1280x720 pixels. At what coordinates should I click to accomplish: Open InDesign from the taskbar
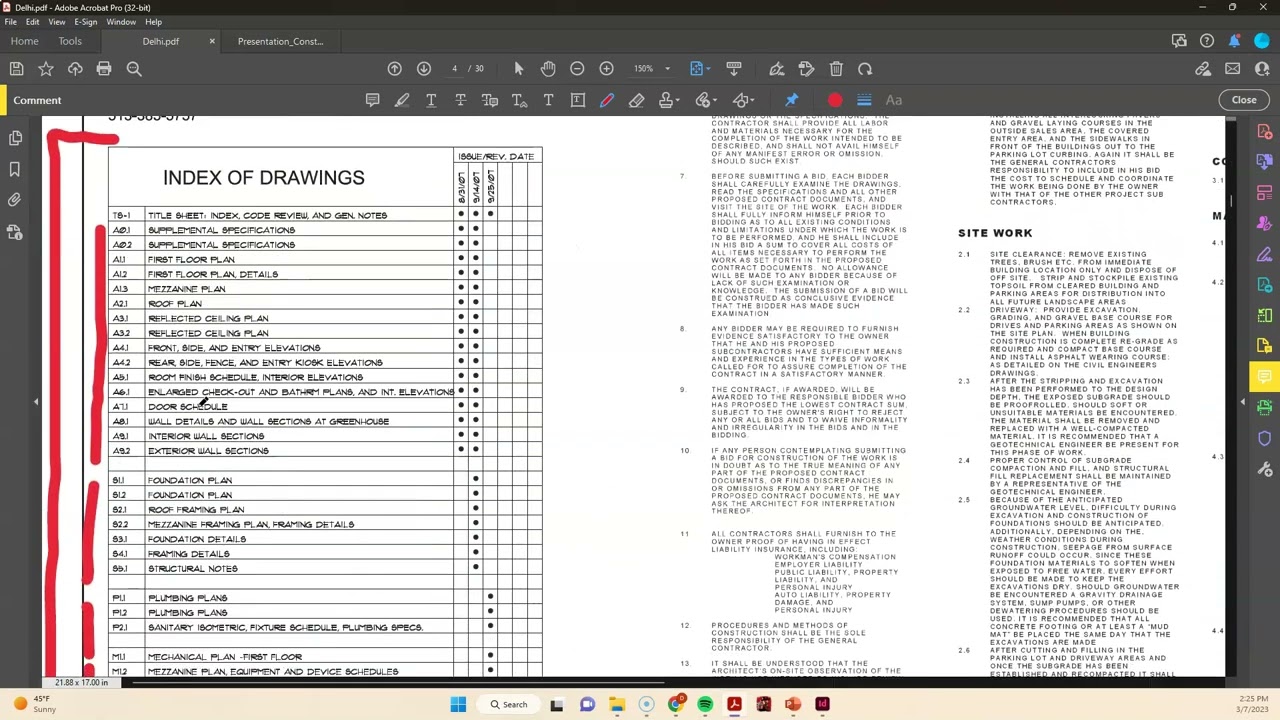click(822, 704)
